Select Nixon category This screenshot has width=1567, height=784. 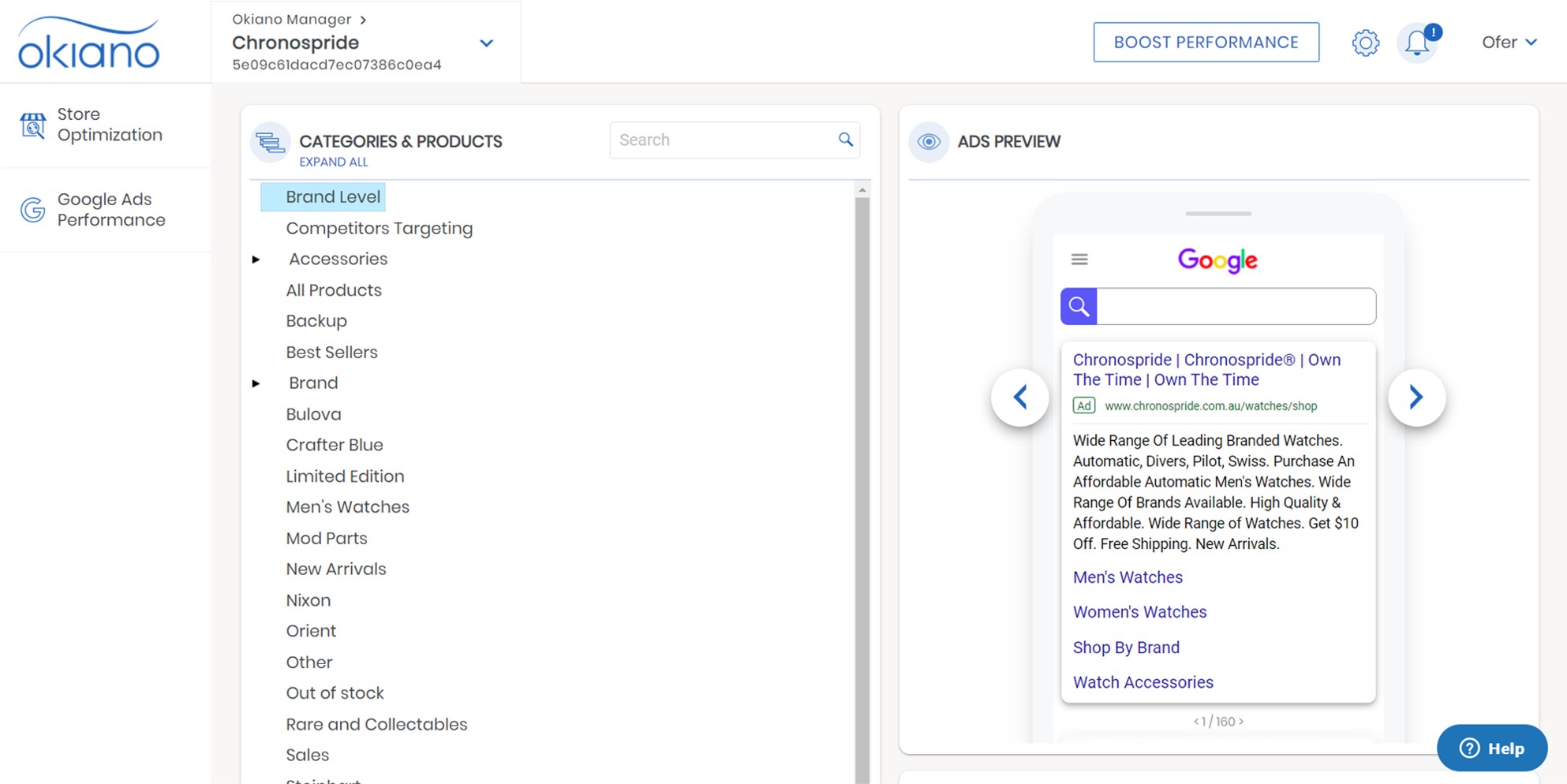pyautogui.click(x=308, y=600)
